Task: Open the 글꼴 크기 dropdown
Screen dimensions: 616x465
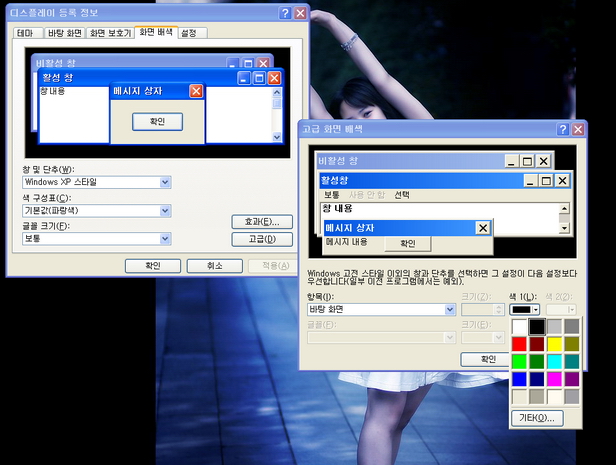Action: tap(165, 239)
